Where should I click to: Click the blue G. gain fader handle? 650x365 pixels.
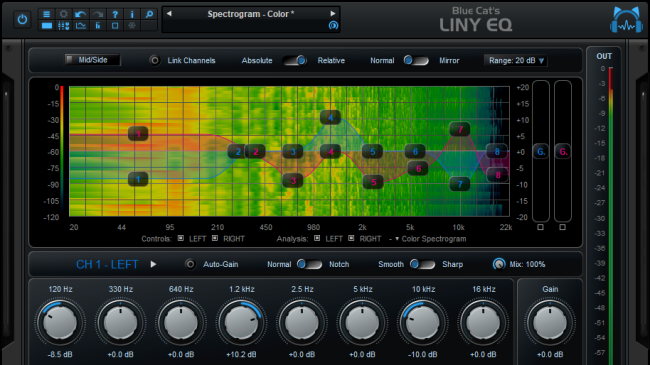pyautogui.click(x=541, y=152)
